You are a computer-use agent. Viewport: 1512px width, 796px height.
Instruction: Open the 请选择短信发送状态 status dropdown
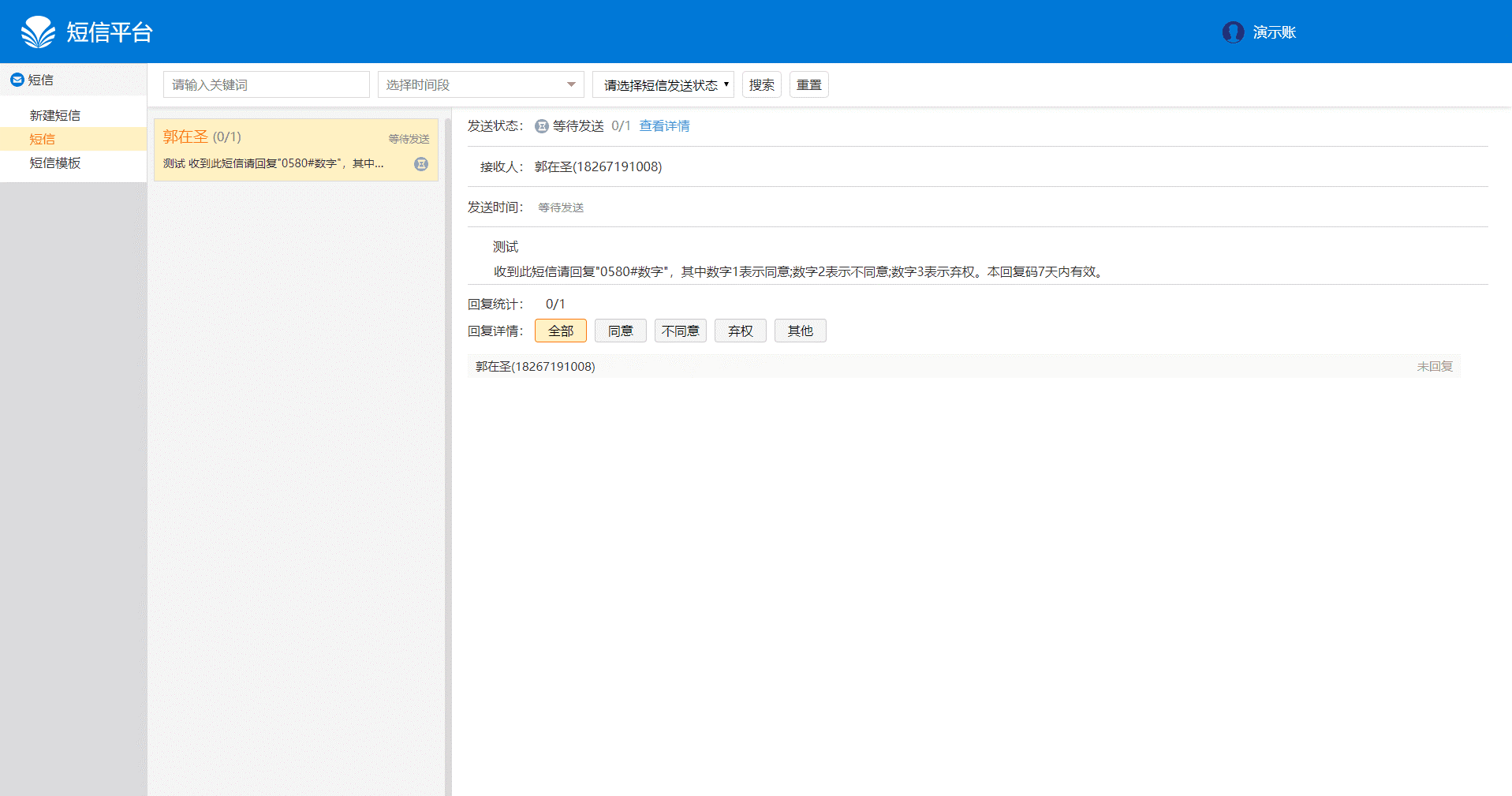coord(663,84)
